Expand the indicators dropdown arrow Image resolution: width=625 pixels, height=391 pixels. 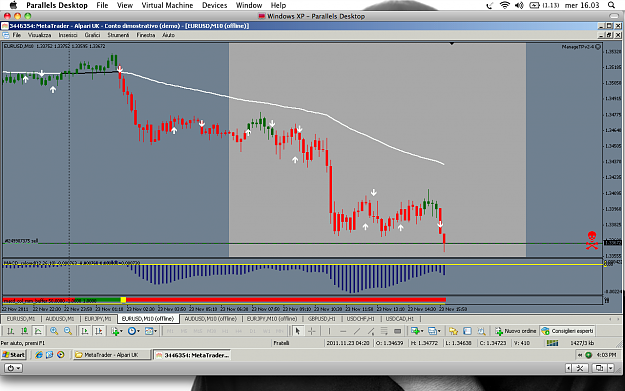122,331
